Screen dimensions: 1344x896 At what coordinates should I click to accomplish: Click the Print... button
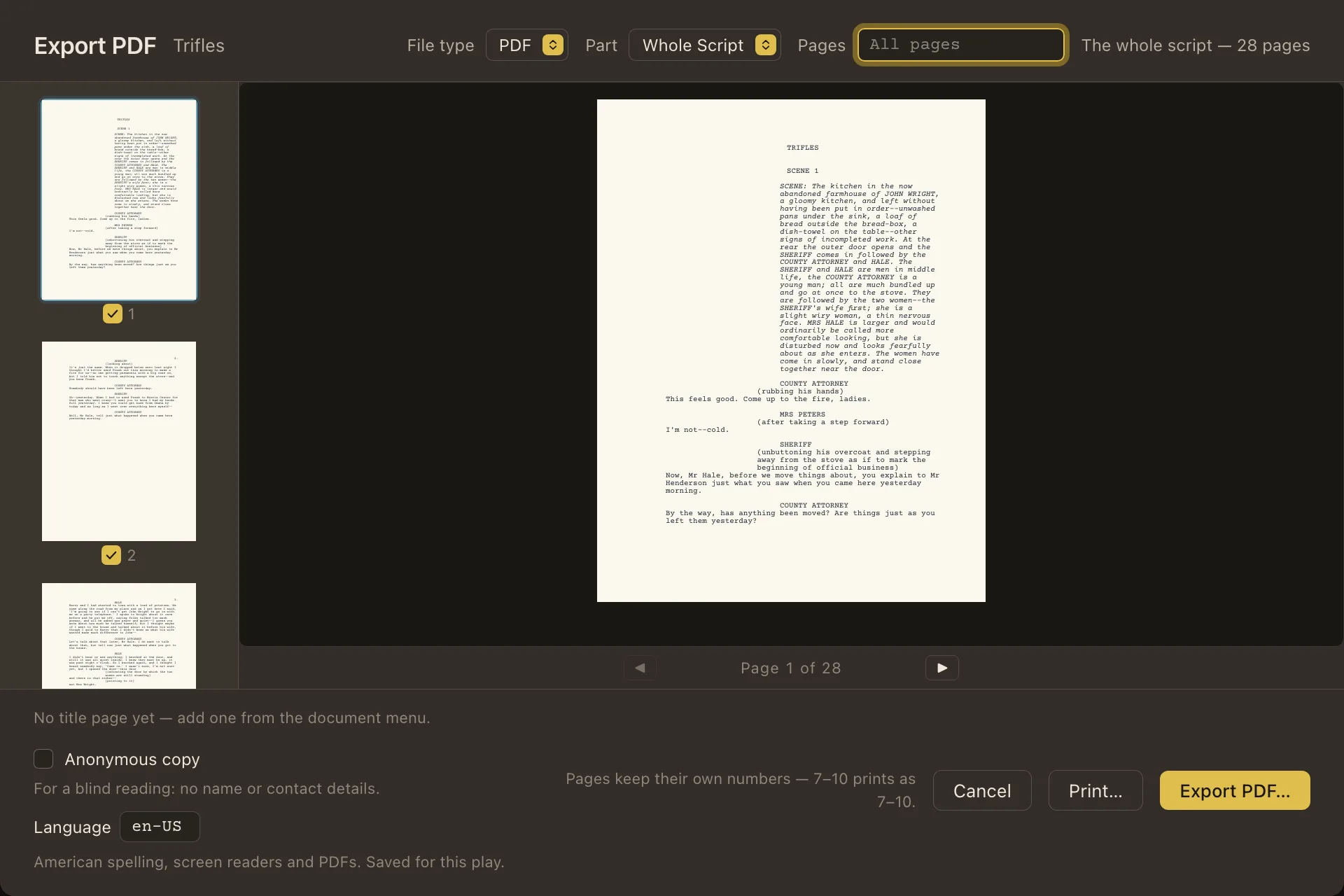point(1095,790)
